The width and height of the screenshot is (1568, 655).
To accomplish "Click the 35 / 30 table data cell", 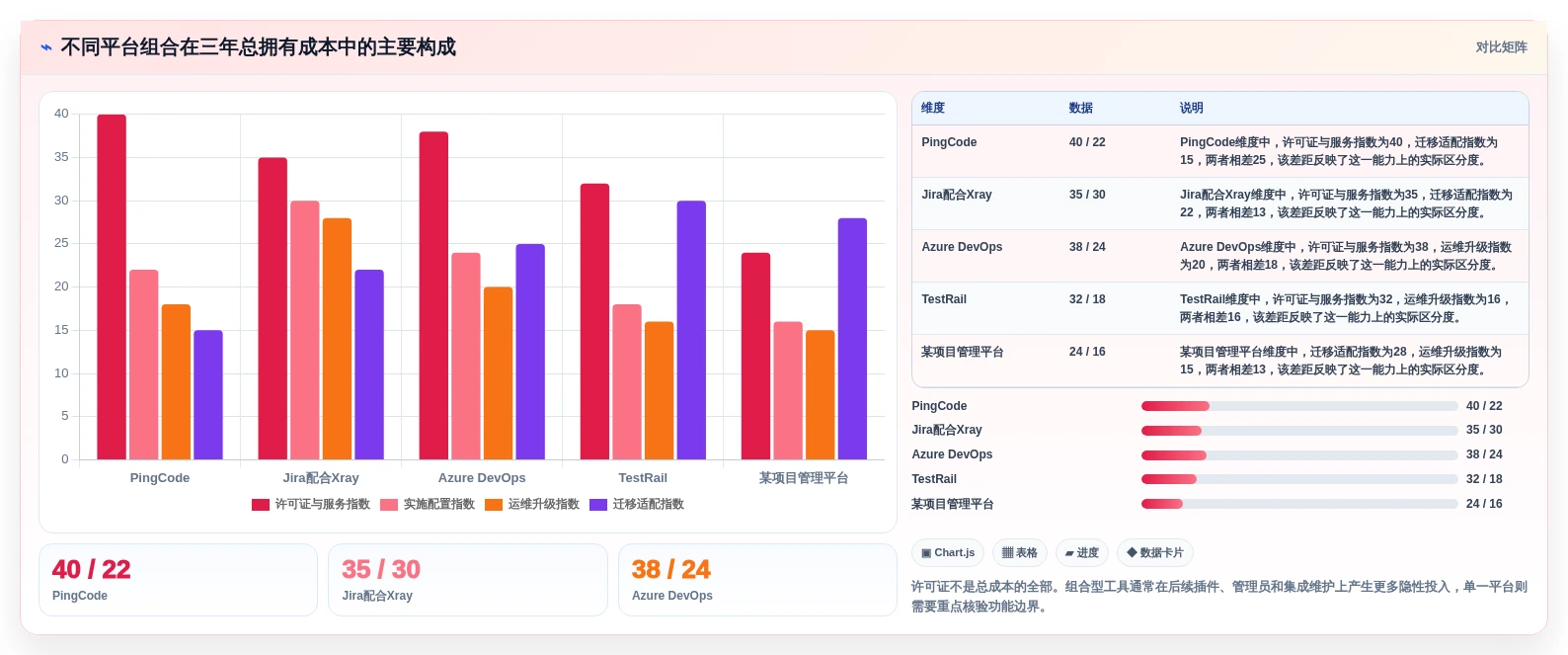I will point(1087,195).
